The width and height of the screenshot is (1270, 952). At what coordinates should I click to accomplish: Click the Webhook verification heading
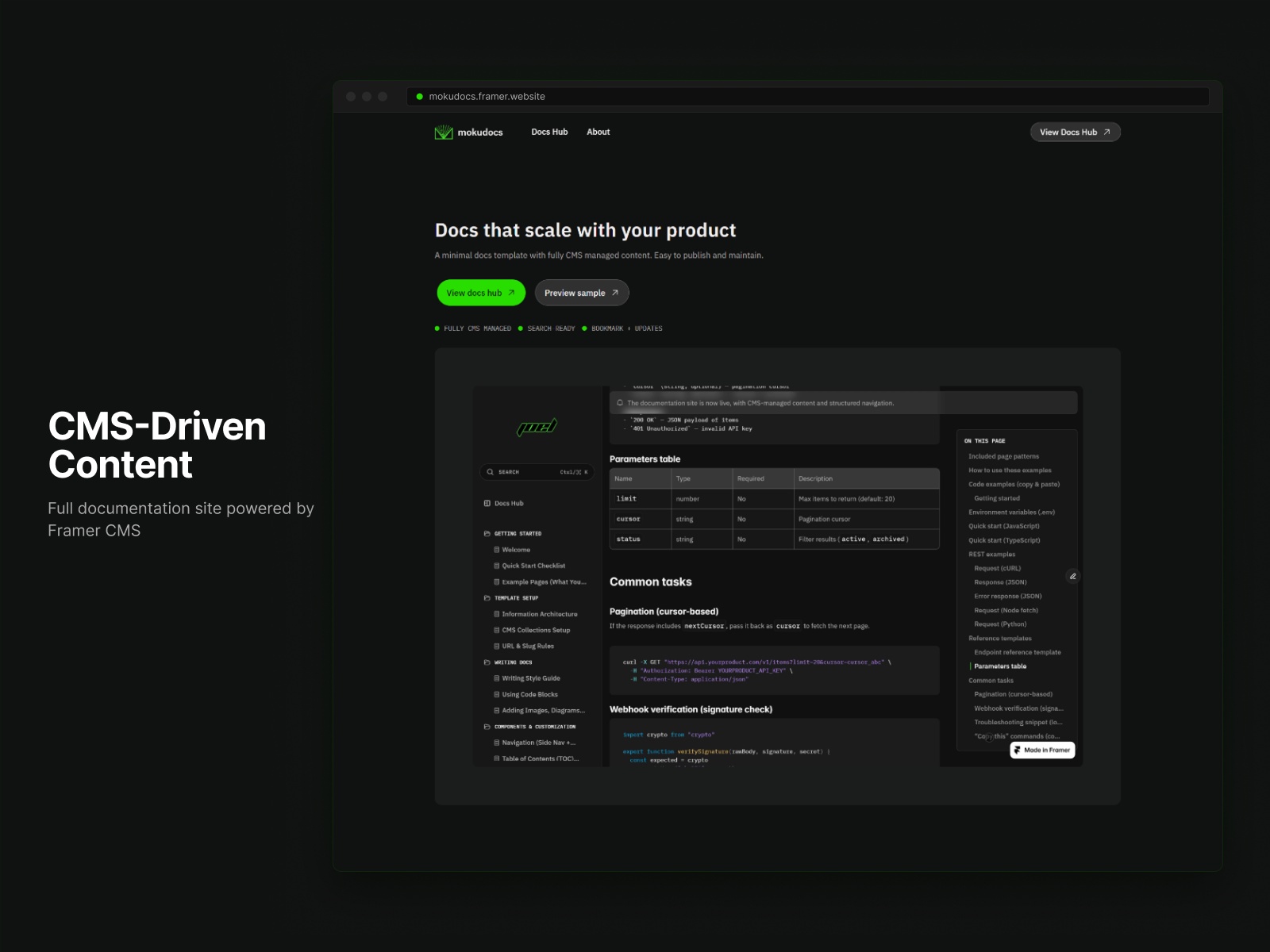point(691,709)
